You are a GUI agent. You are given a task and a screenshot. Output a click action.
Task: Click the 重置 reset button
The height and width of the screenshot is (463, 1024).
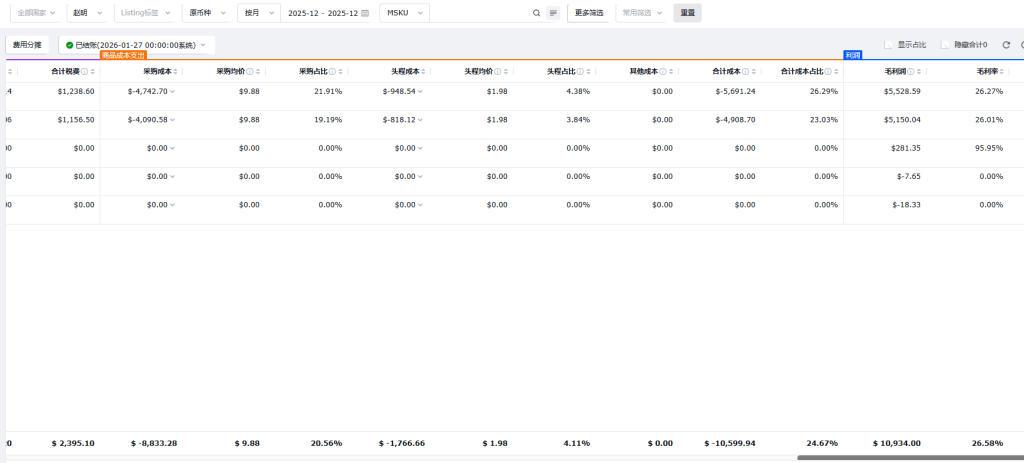point(687,13)
